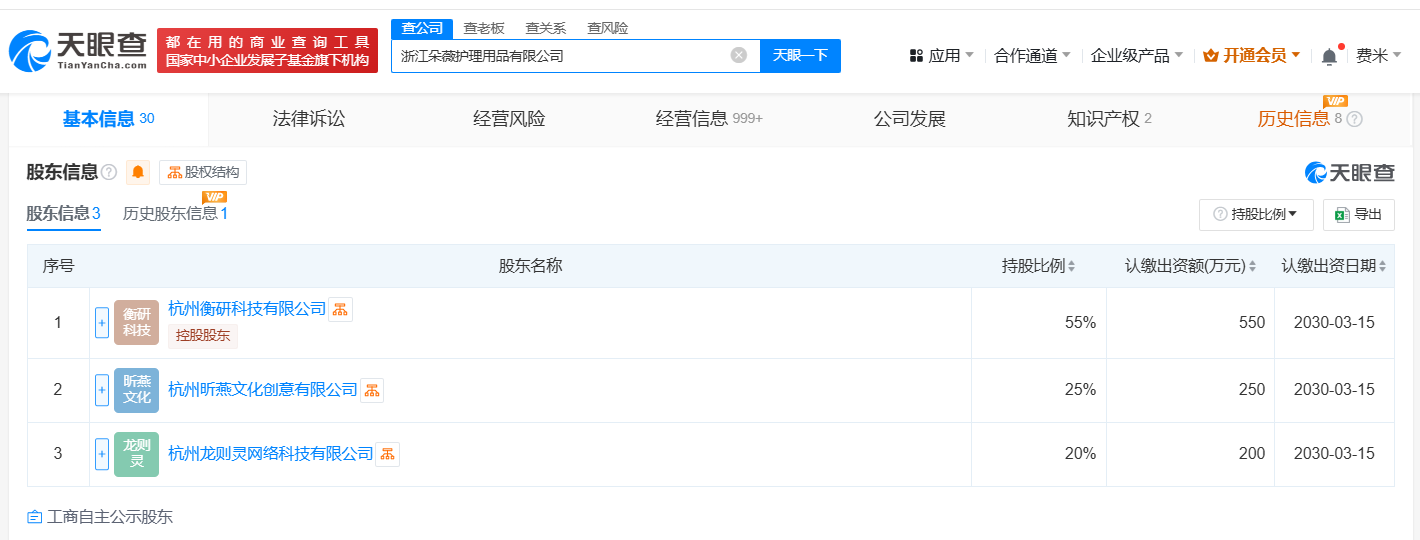Open the 企业级产品 dropdown menu
This screenshot has width=1420, height=540.
pyautogui.click(x=1137, y=56)
